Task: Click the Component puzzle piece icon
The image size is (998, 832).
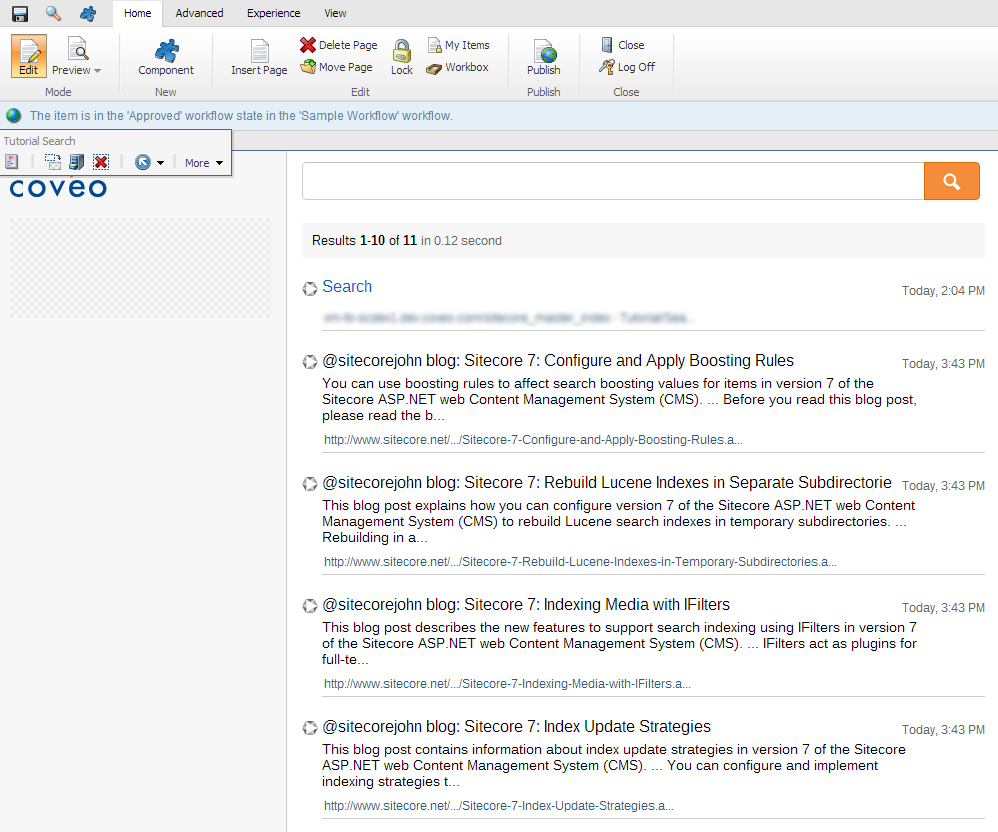Action: pyautogui.click(x=166, y=52)
